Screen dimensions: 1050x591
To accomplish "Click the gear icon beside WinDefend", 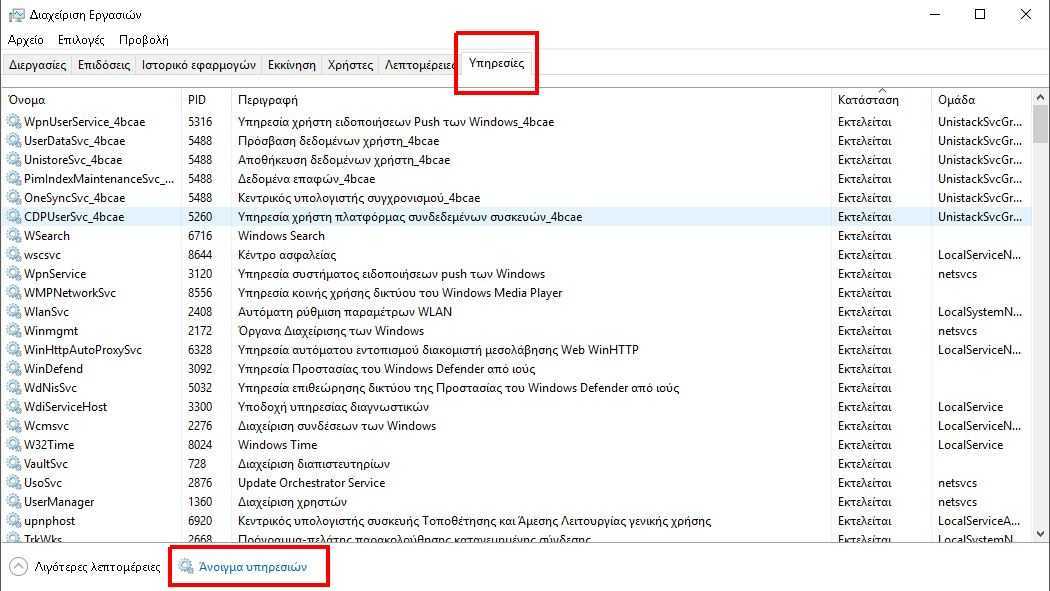I will point(14,369).
